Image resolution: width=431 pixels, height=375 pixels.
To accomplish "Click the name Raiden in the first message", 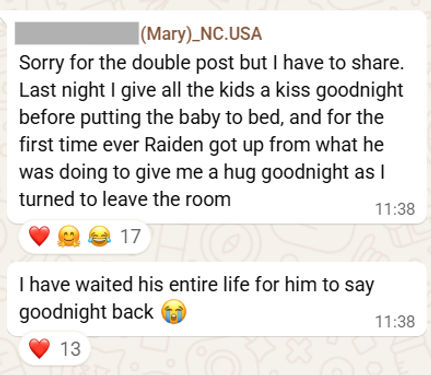I will tap(174, 145).
